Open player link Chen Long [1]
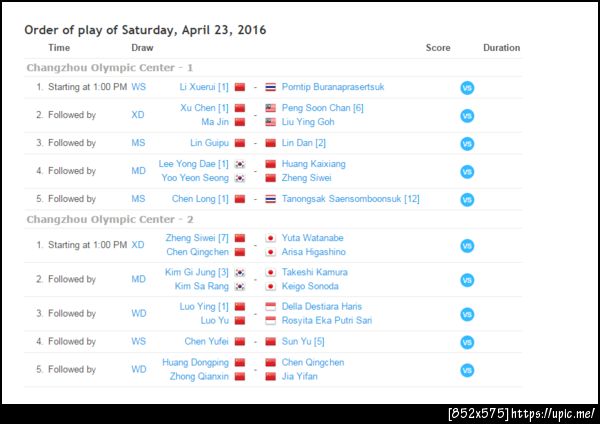The width and height of the screenshot is (600, 424). [200, 199]
